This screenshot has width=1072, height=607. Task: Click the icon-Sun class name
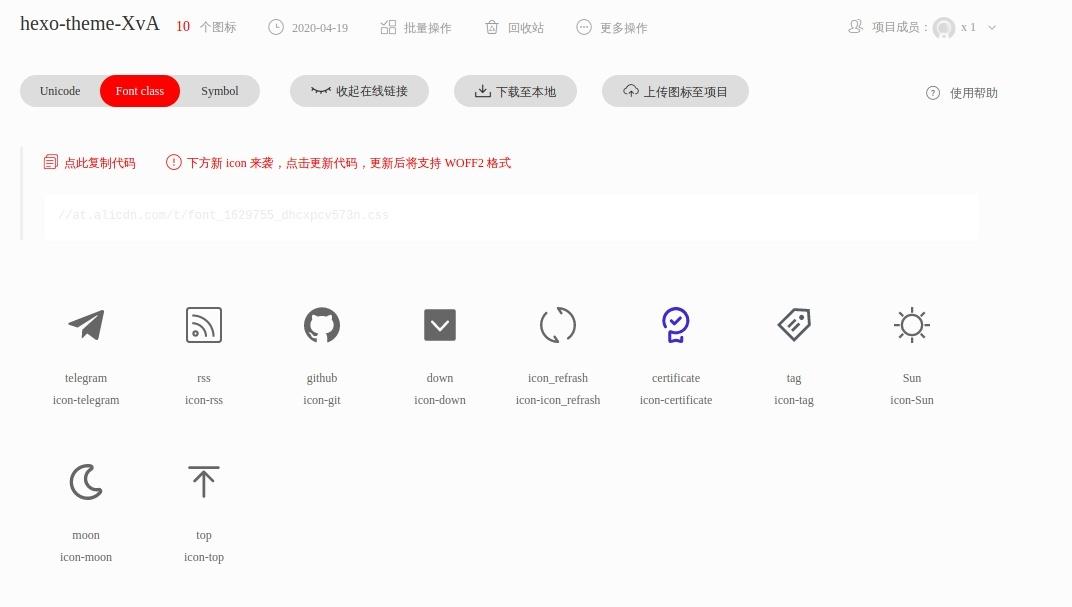(x=912, y=400)
